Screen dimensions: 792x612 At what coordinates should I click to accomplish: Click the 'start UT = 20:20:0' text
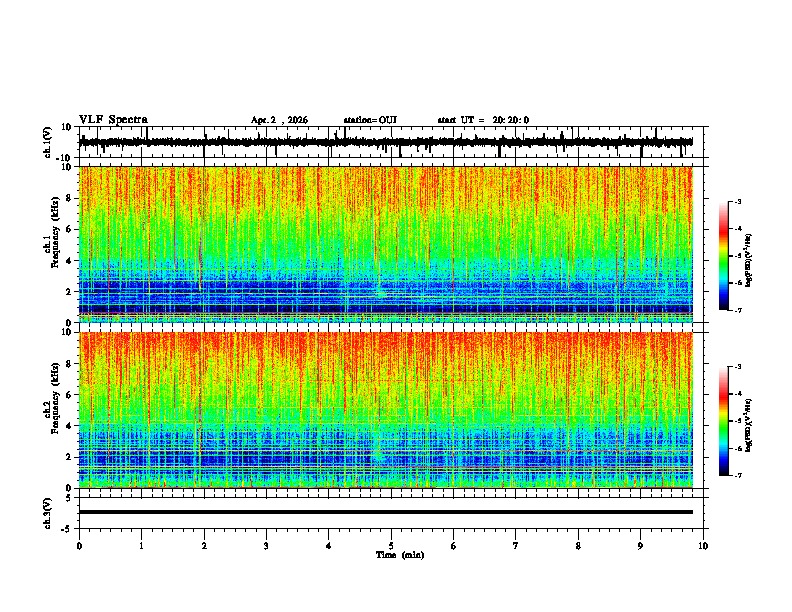[483, 120]
